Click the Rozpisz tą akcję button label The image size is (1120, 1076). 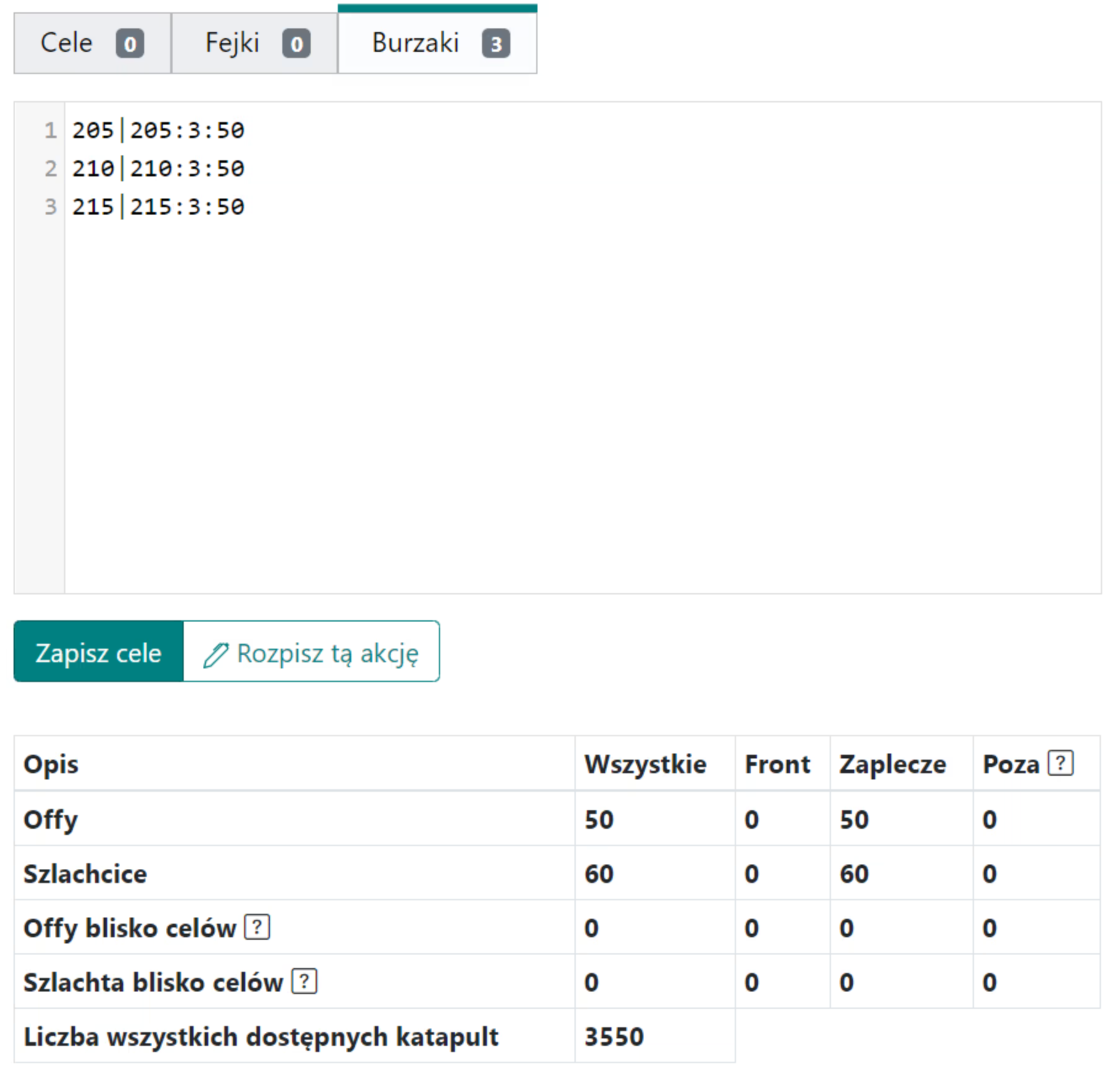pyautogui.click(x=327, y=653)
